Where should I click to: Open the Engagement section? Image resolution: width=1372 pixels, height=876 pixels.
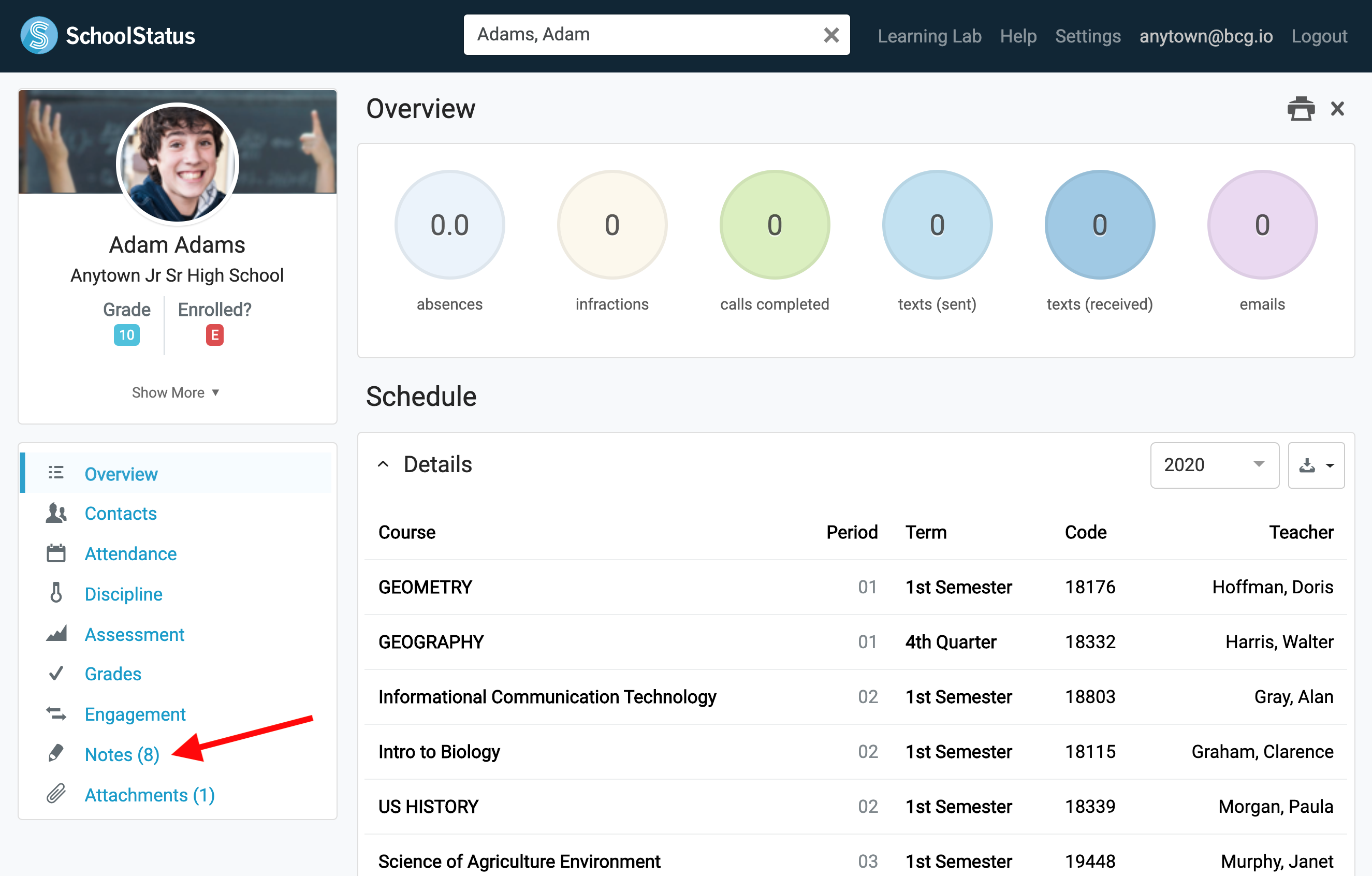pyautogui.click(x=135, y=714)
